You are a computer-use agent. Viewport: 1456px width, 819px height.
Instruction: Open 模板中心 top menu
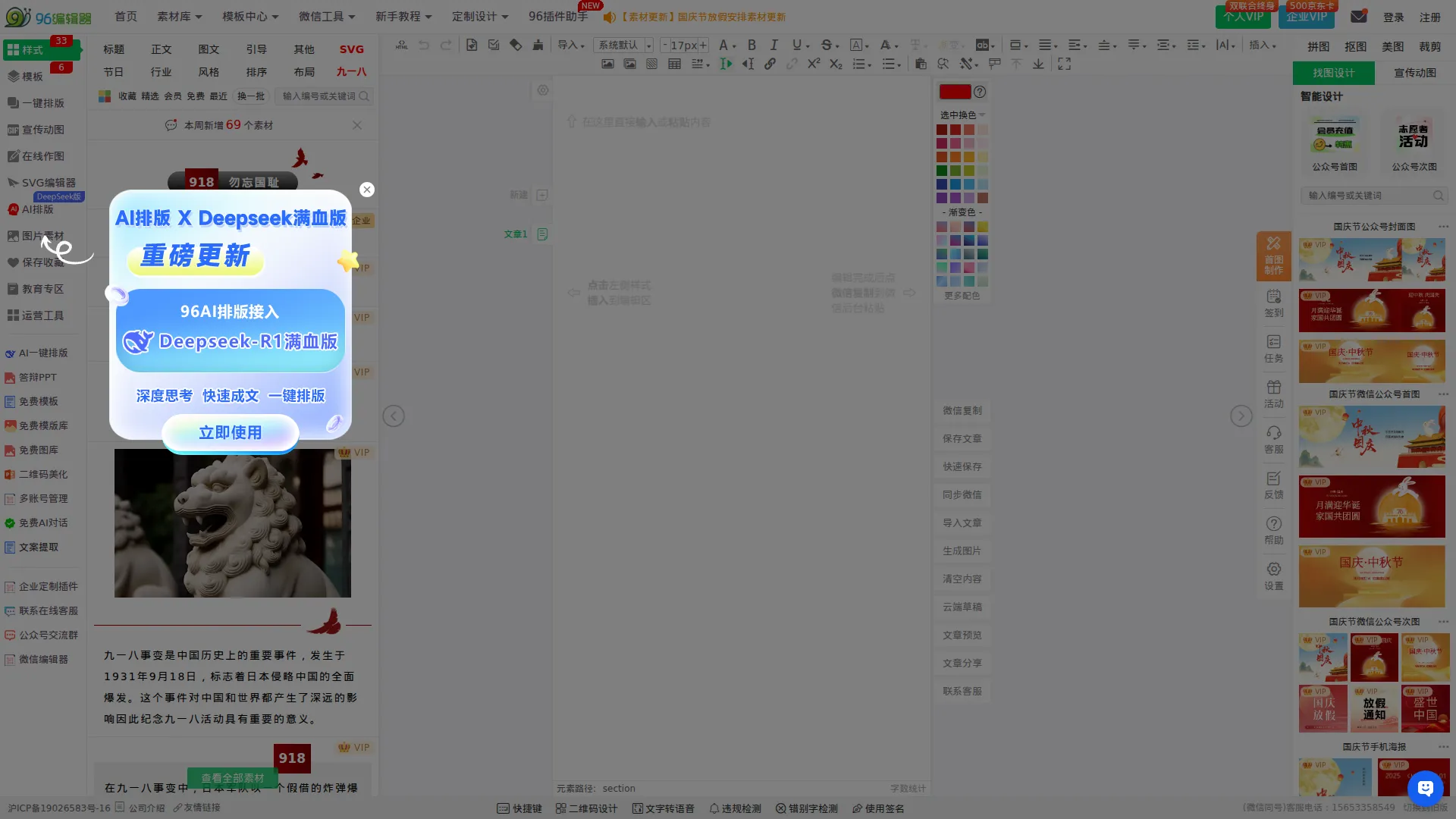pyautogui.click(x=250, y=16)
